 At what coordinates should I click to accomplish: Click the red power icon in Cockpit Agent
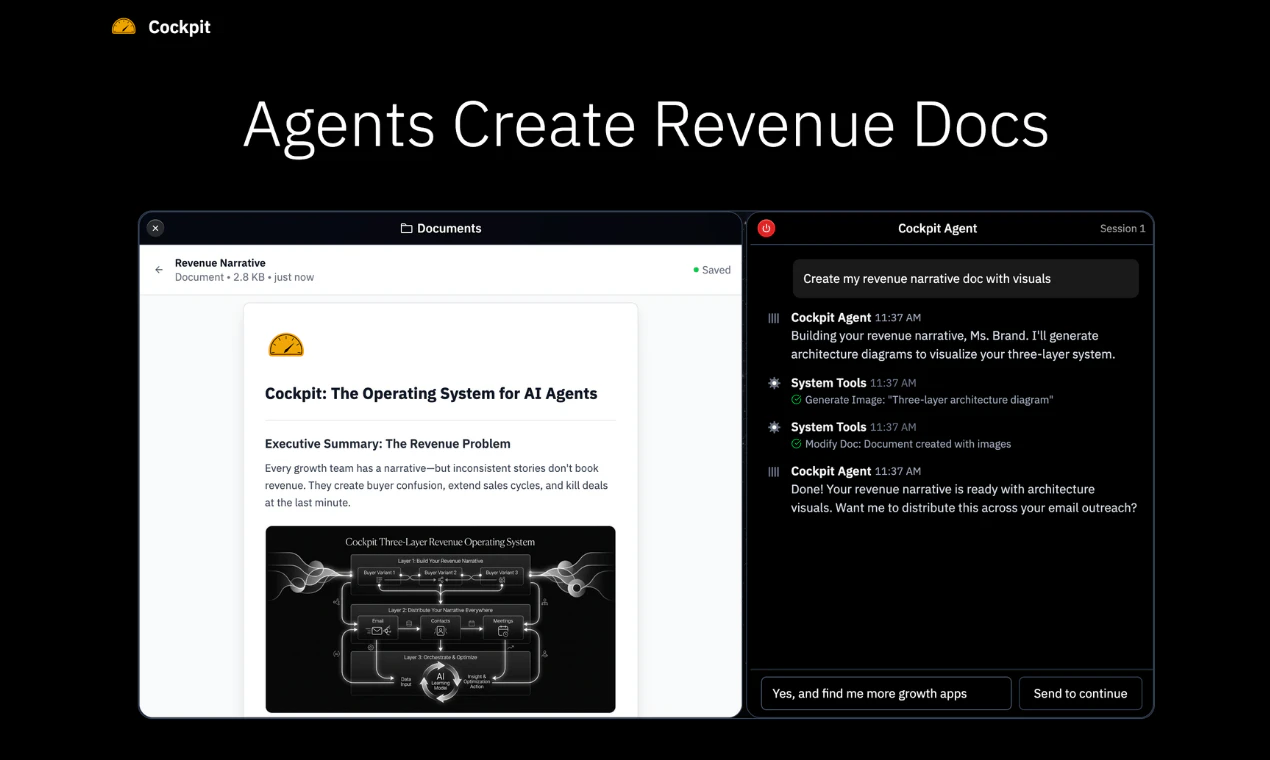[x=766, y=228]
